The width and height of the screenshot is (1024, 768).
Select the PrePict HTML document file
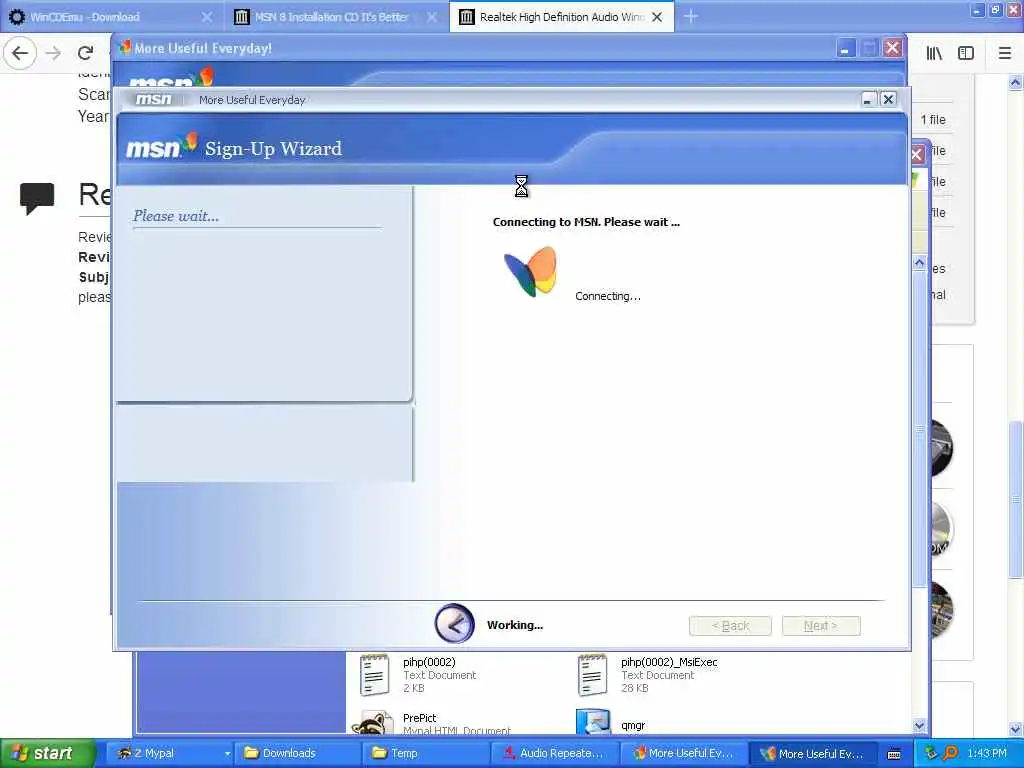[434, 722]
